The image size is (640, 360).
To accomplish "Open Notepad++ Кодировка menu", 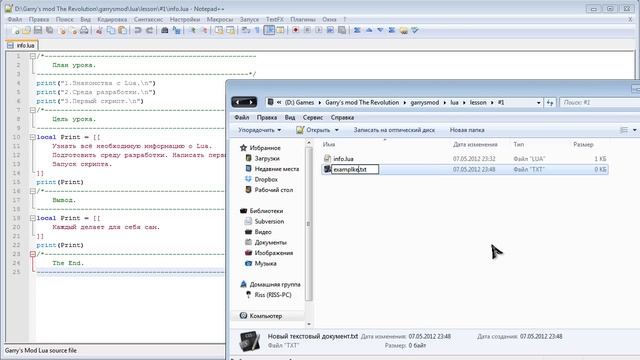I will pyautogui.click(x=112, y=19).
